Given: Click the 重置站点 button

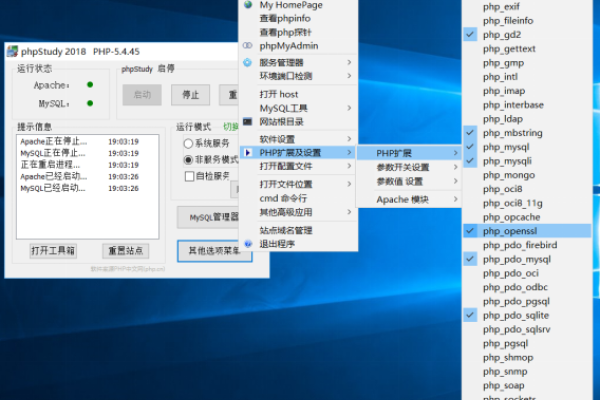Looking at the screenshot, I should point(126,251).
